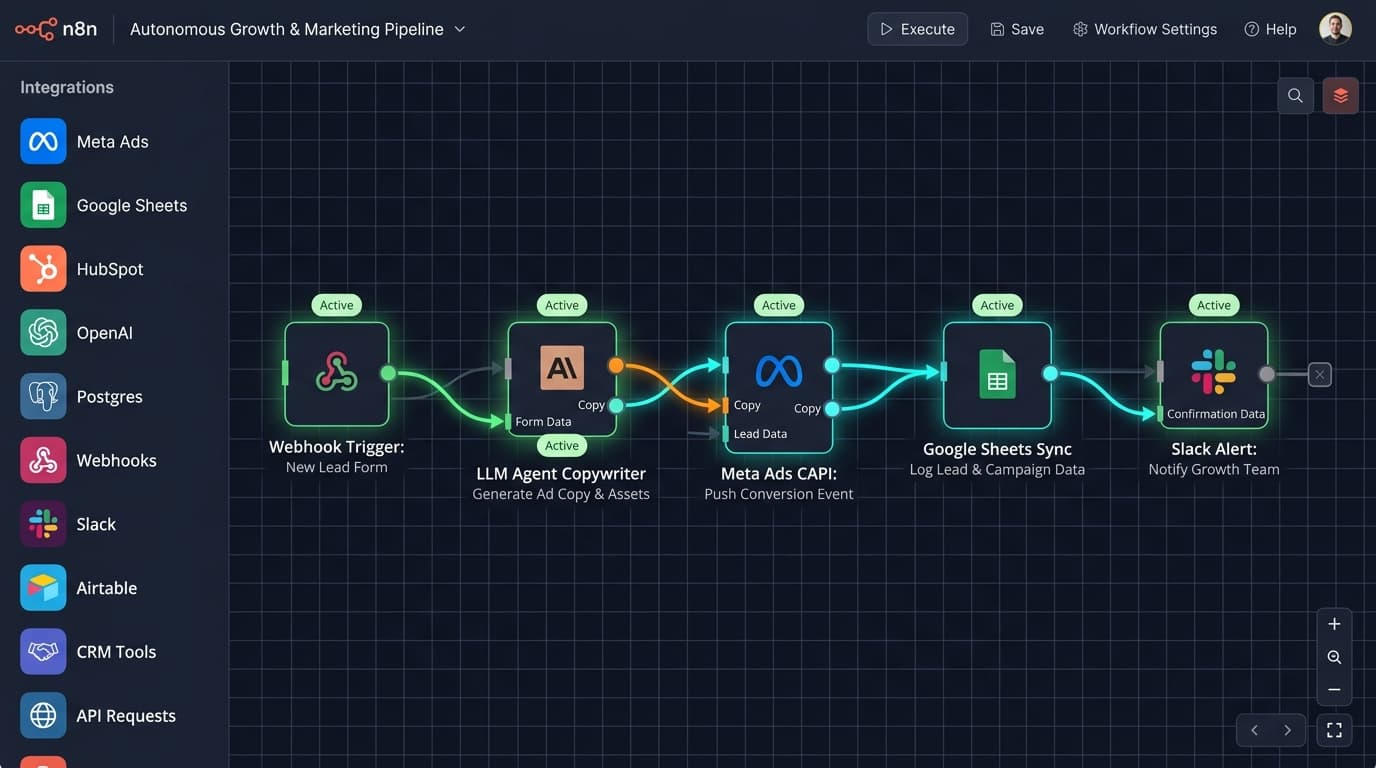Viewport: 1376px width, 768px height.
Task: Go to previous with left chevron
Action: [1254, 730]
